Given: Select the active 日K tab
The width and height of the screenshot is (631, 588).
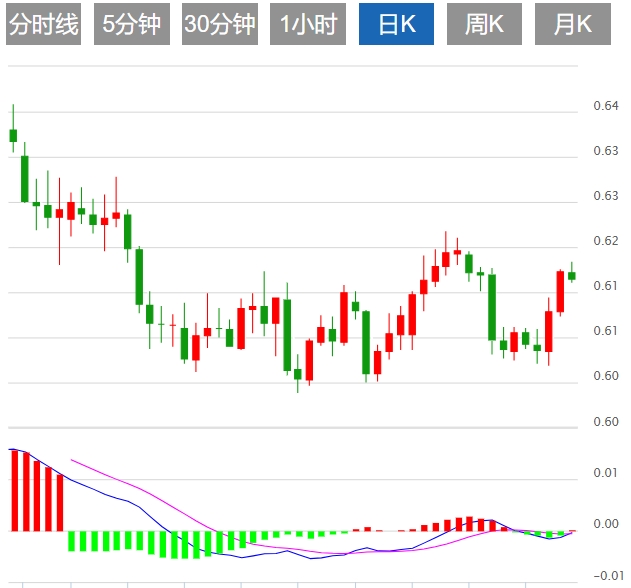Looking at the screenshot, I should click(396, 24).
